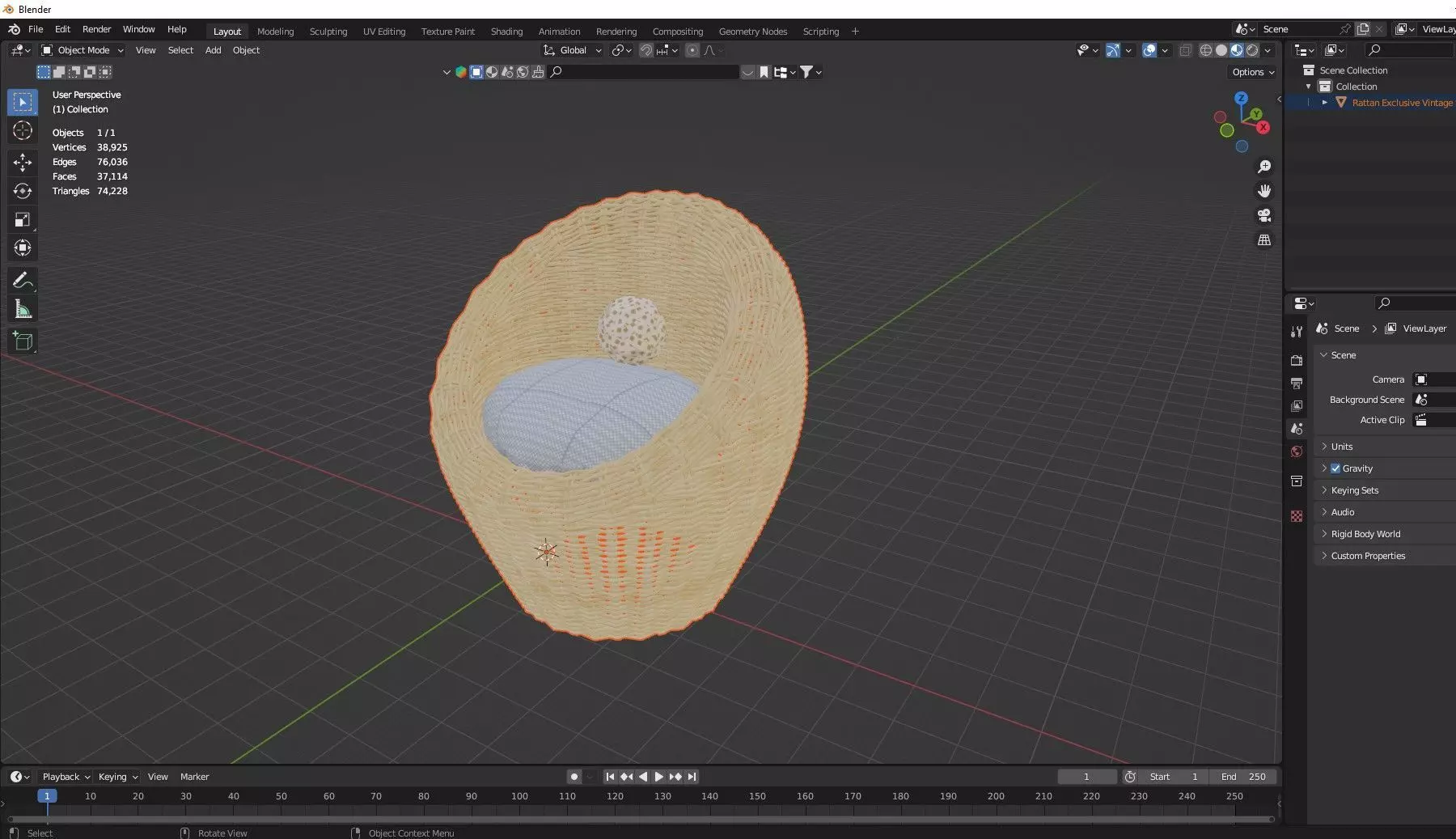The width and height of the screenshot is (1456, 839).
Task: Open the Texture properties tab icon
Action: click(x=1297, y=516)
